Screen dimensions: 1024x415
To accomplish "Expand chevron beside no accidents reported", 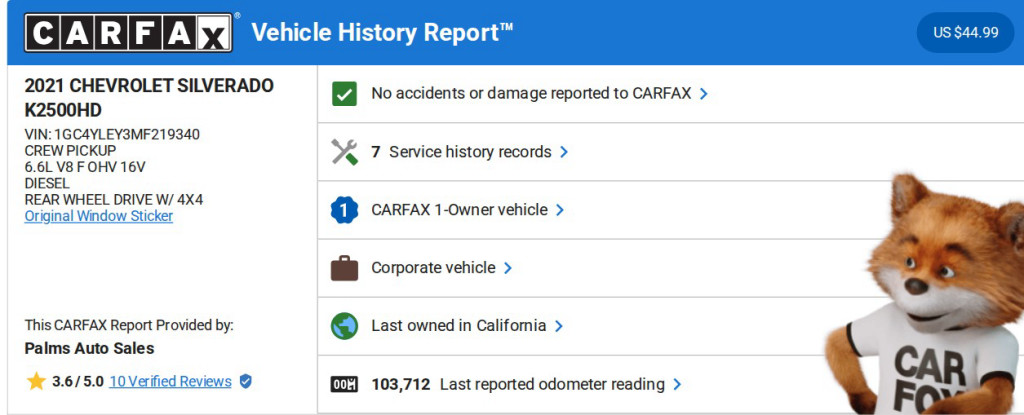I will click(704, 94).
